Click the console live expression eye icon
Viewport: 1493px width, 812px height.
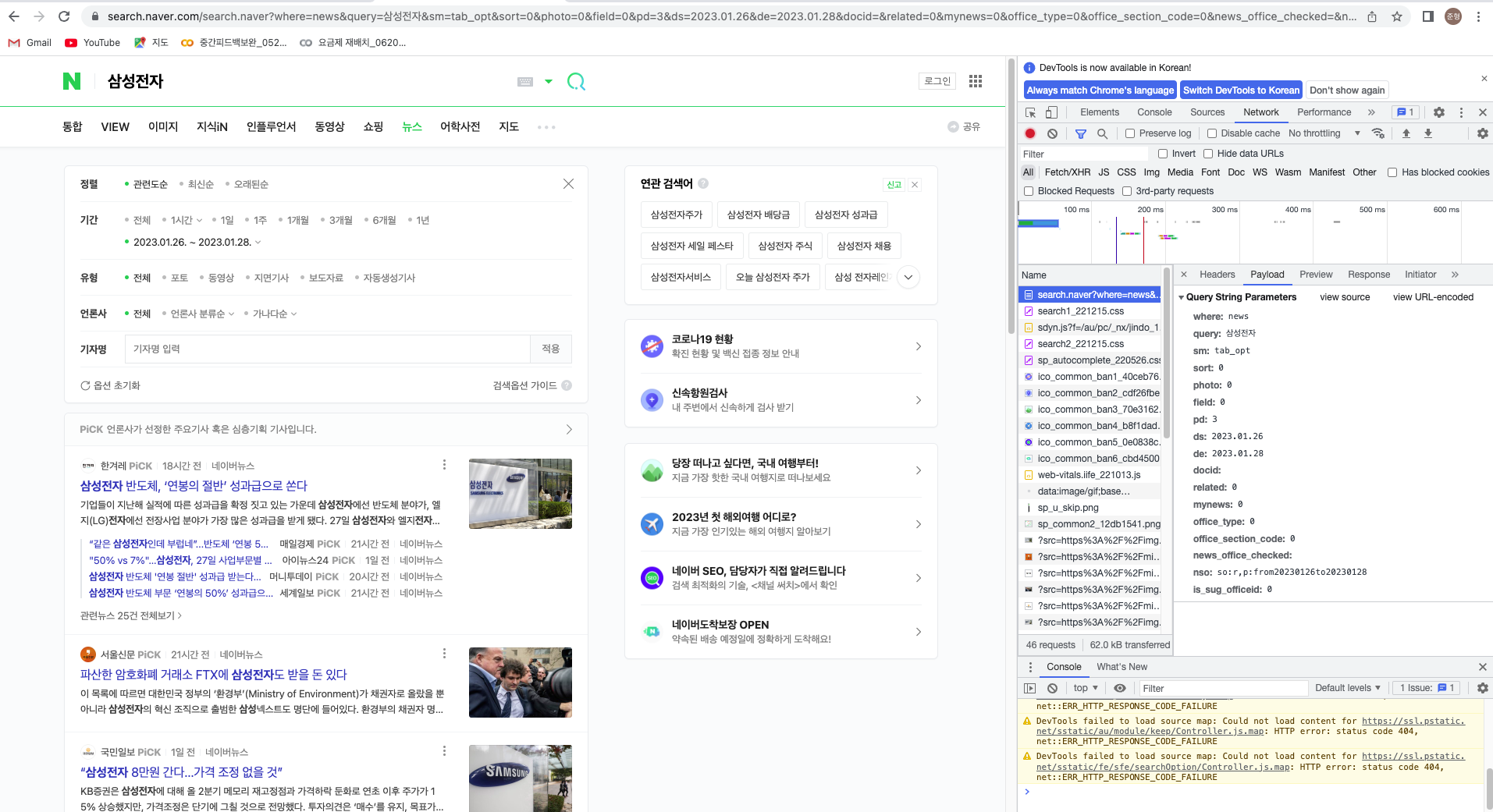click(x=1120, y=688)
